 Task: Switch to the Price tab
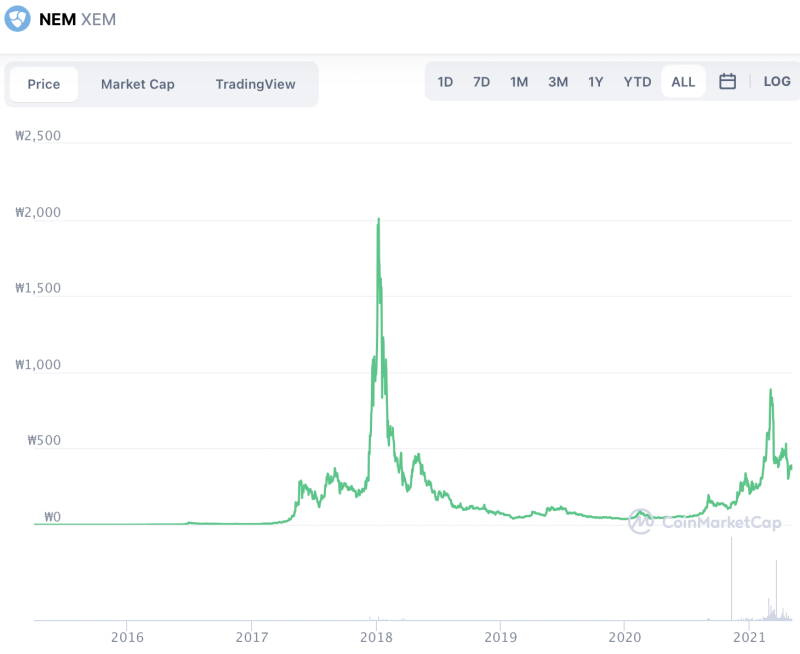44,84
